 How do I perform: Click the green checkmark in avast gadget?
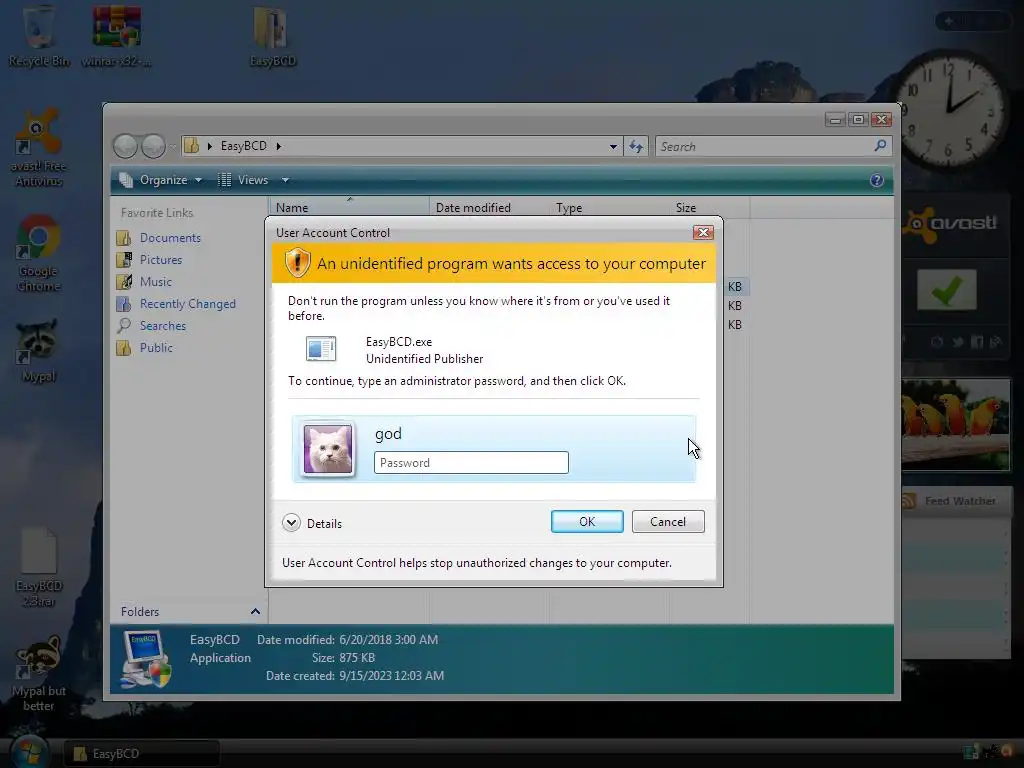coord(947,290)
